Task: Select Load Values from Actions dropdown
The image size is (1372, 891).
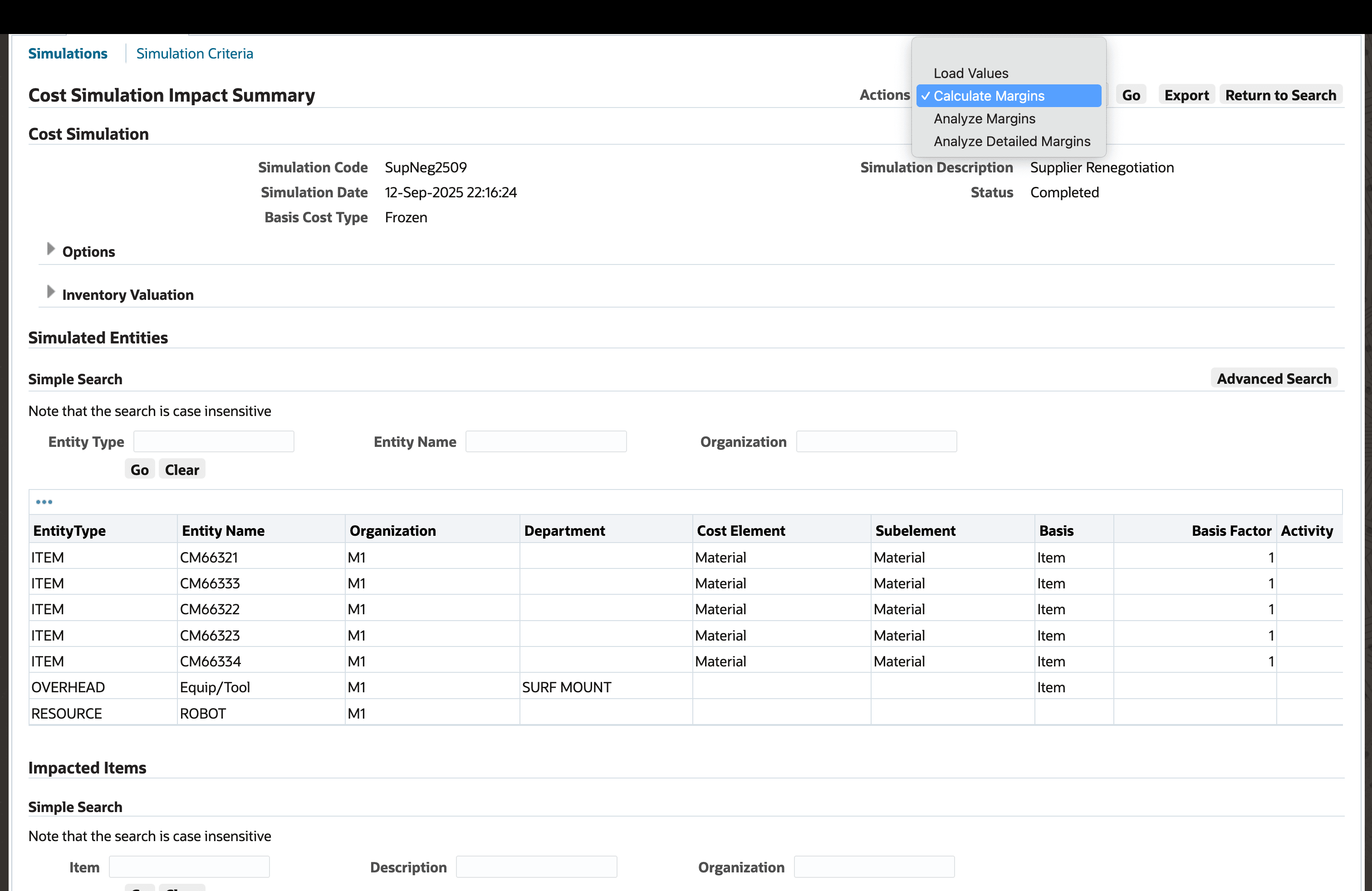Action: [x=971, y=73]
